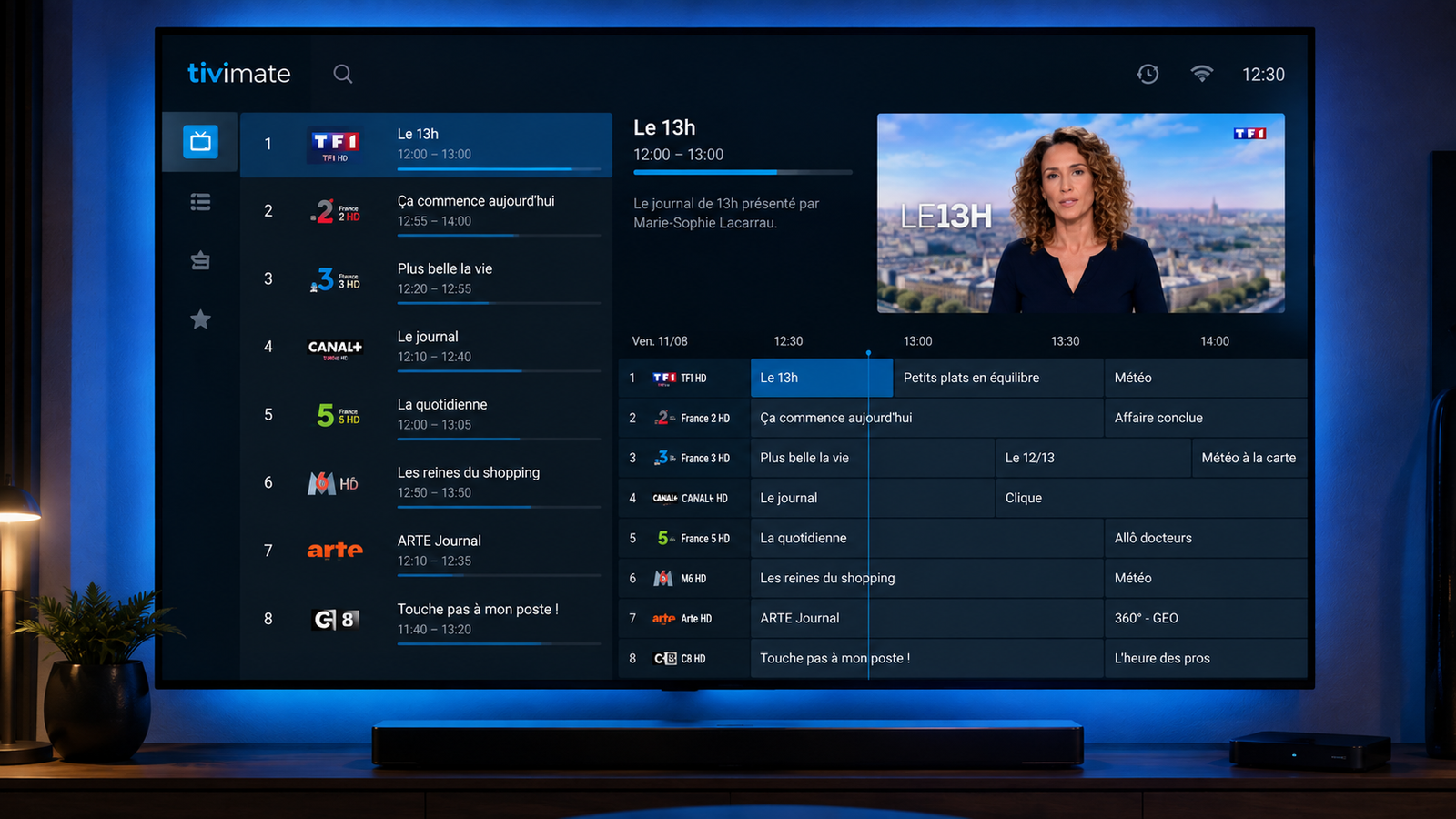The image size is (1456, 819).
Task: Select CANAL+ HD channel in the guide grid
Action: 684,498
